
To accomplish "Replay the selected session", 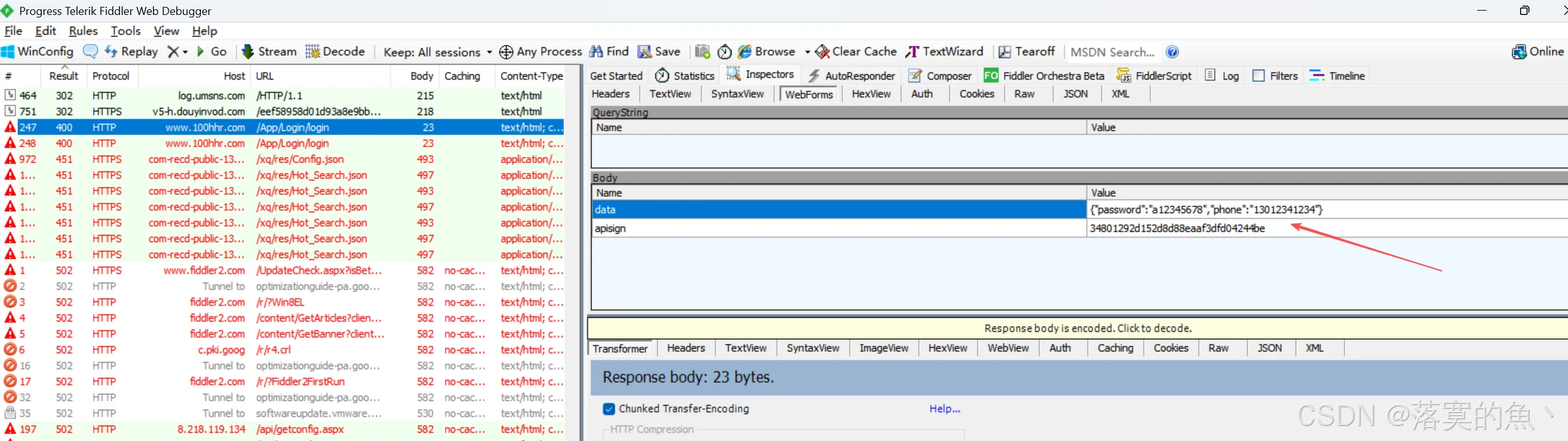I will point(131,52).
